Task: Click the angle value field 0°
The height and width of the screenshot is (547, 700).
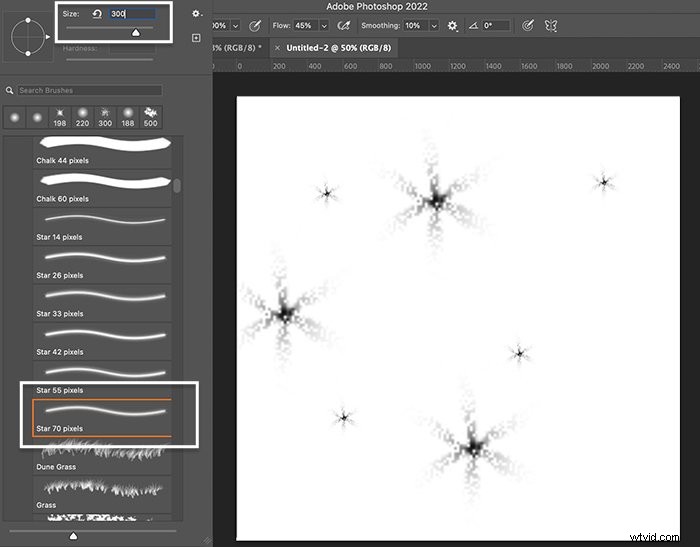Action: tap(496, 26)
